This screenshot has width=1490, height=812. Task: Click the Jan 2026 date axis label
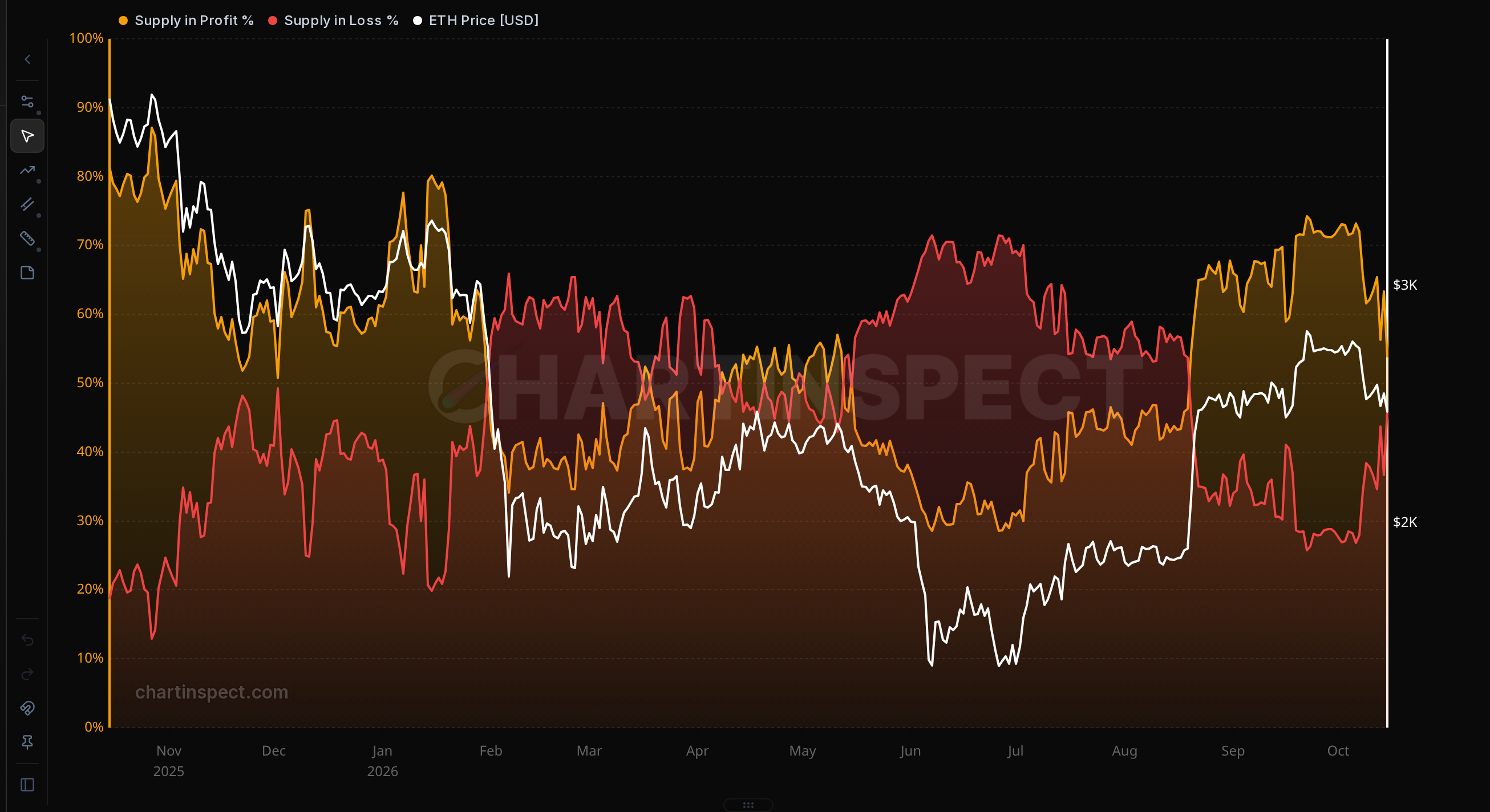(x=382, y=761)
